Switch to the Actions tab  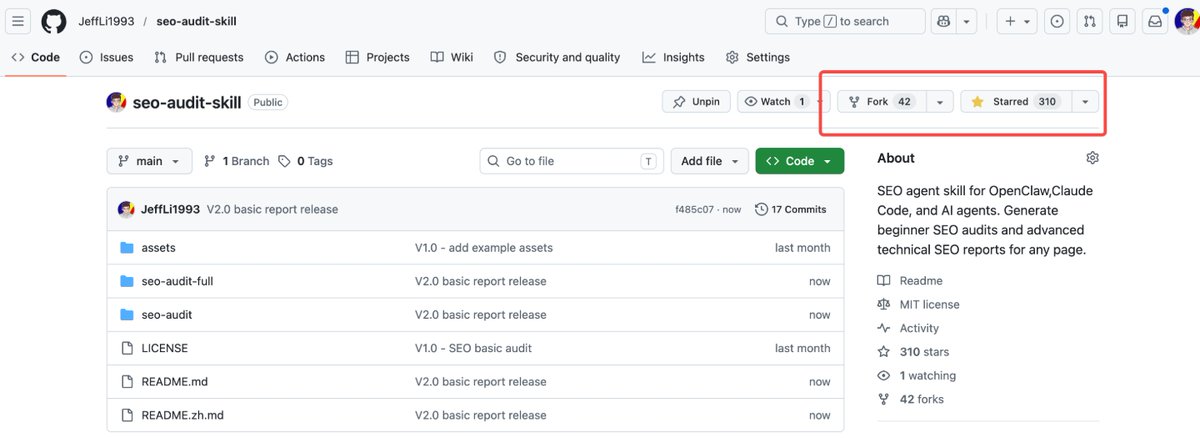[295, 57]
